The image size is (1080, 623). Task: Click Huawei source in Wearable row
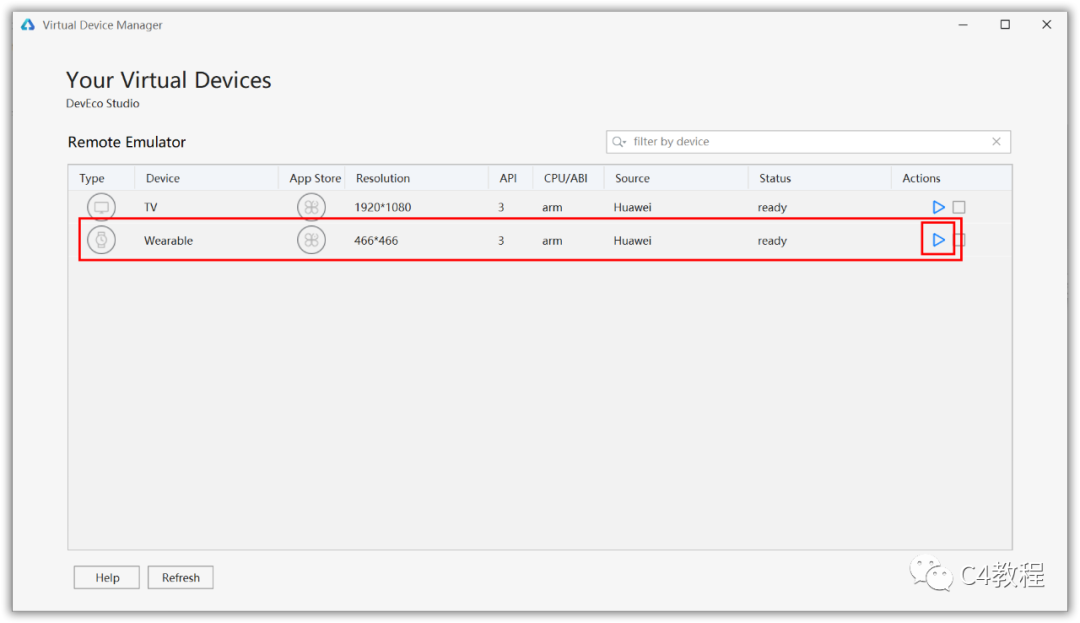(632, 240)
